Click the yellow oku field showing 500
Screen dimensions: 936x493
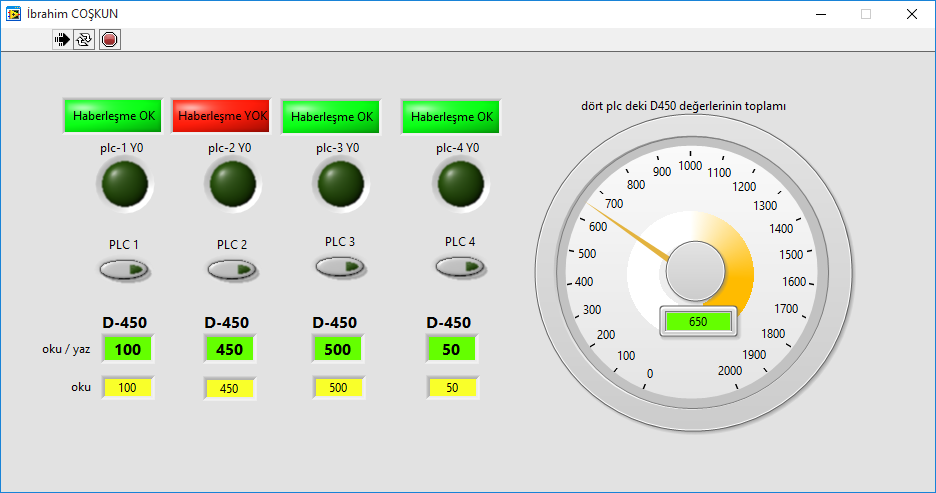338,387
